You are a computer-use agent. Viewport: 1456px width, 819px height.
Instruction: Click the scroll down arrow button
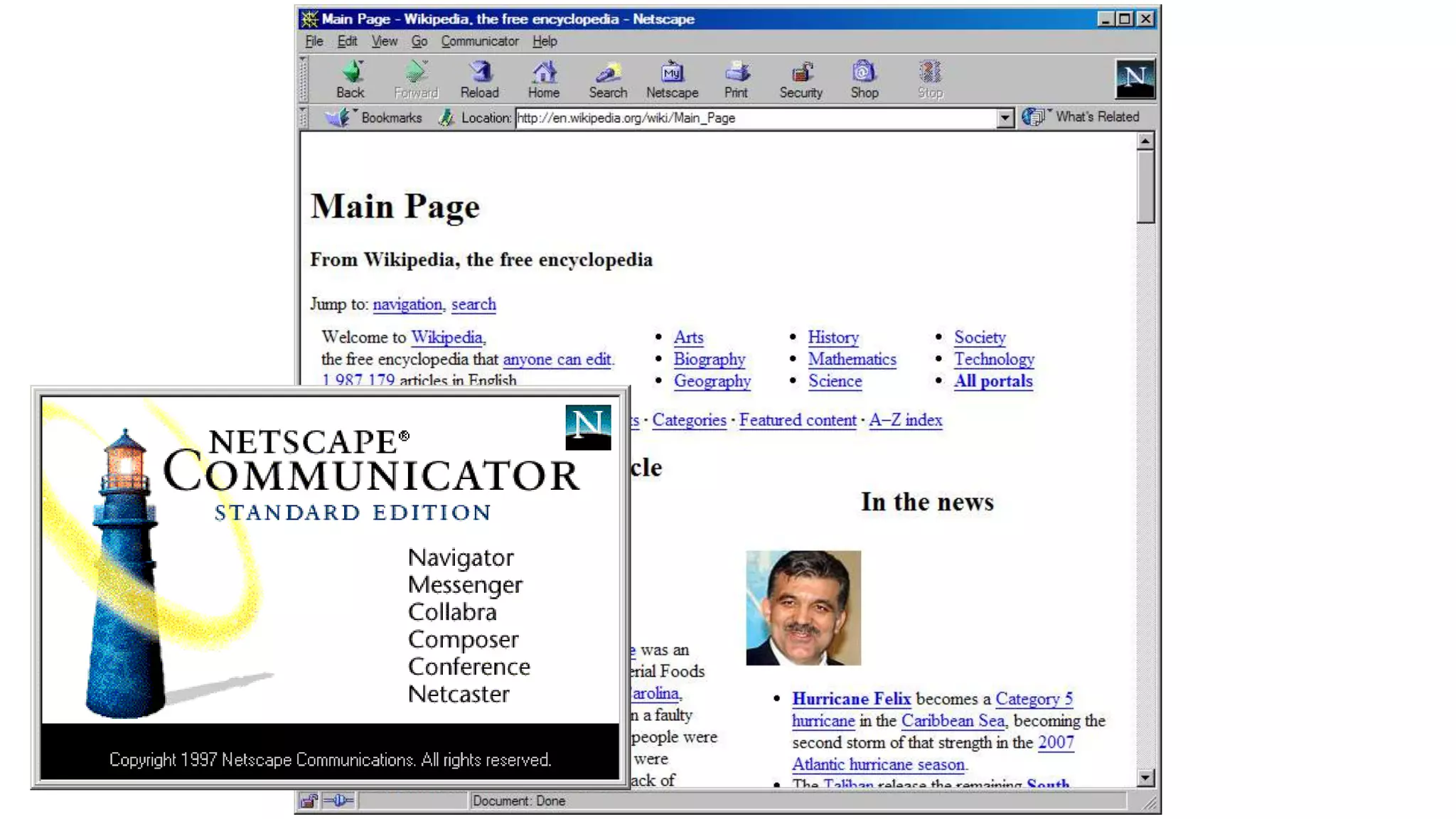pos(1145,778)
